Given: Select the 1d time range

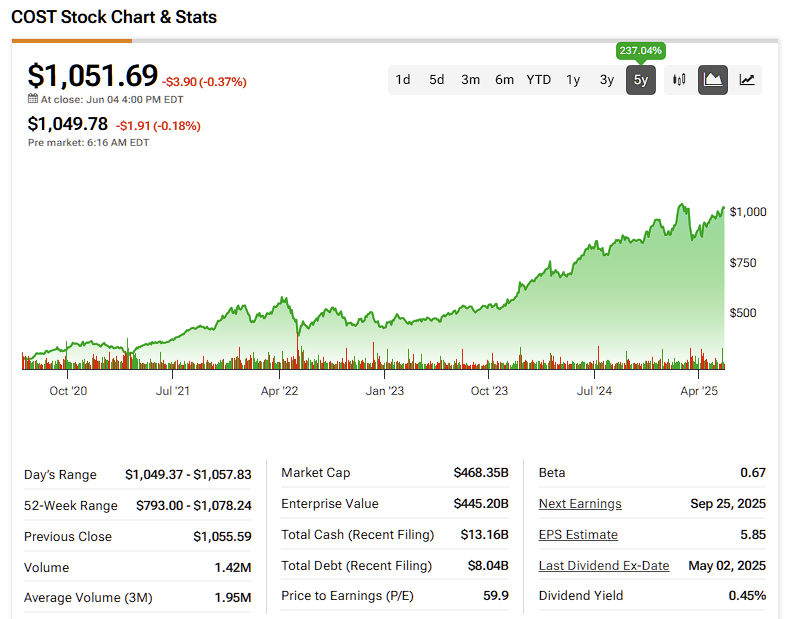Looking at the screenshot, I should click(403, 80).
